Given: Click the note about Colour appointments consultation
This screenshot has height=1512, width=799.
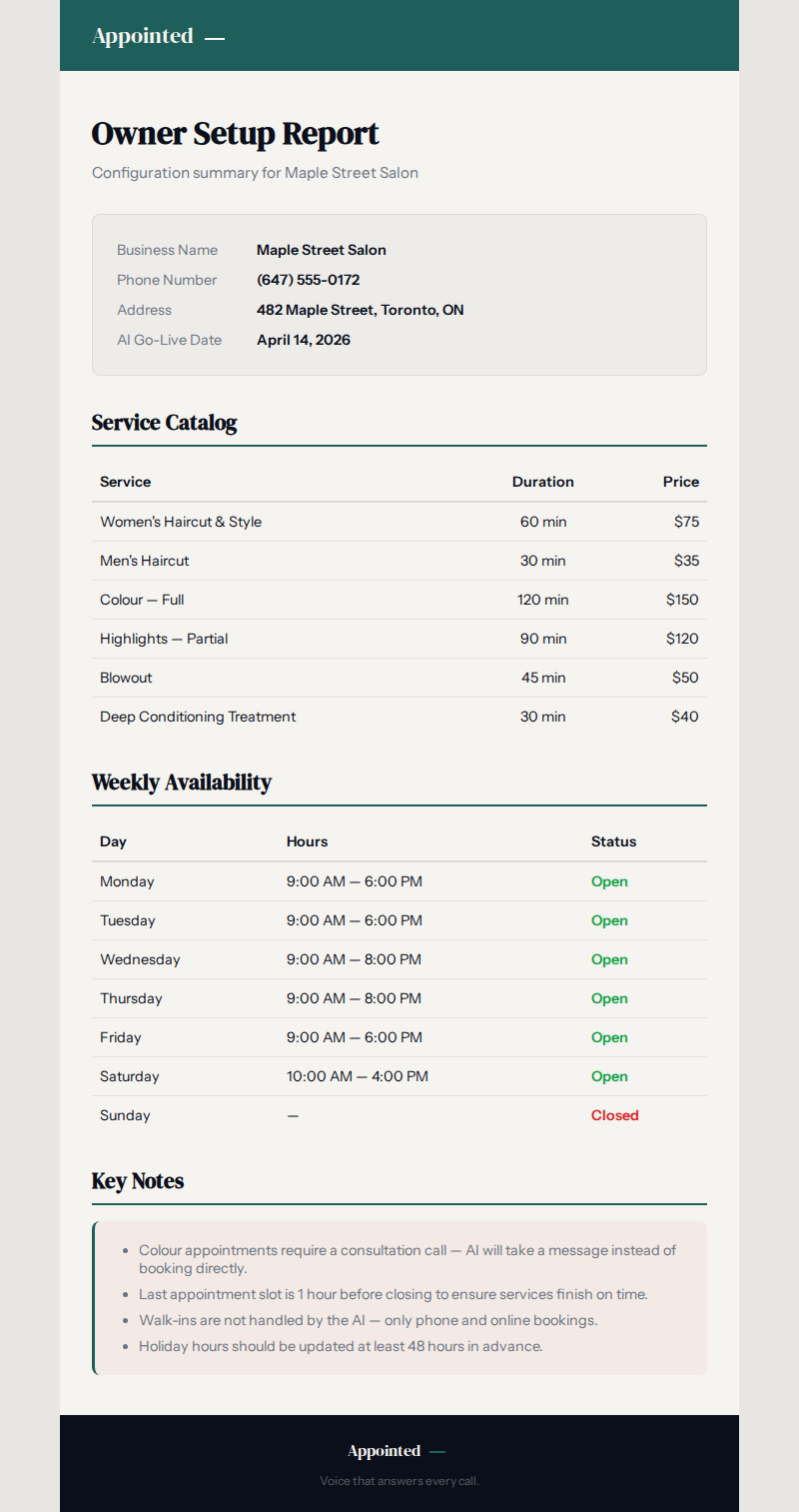Looking at the screenshot, I should point(407,1259).
